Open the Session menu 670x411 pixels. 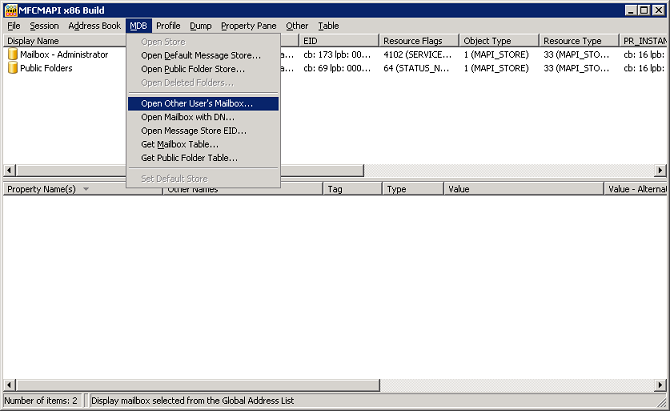(44, 25)
